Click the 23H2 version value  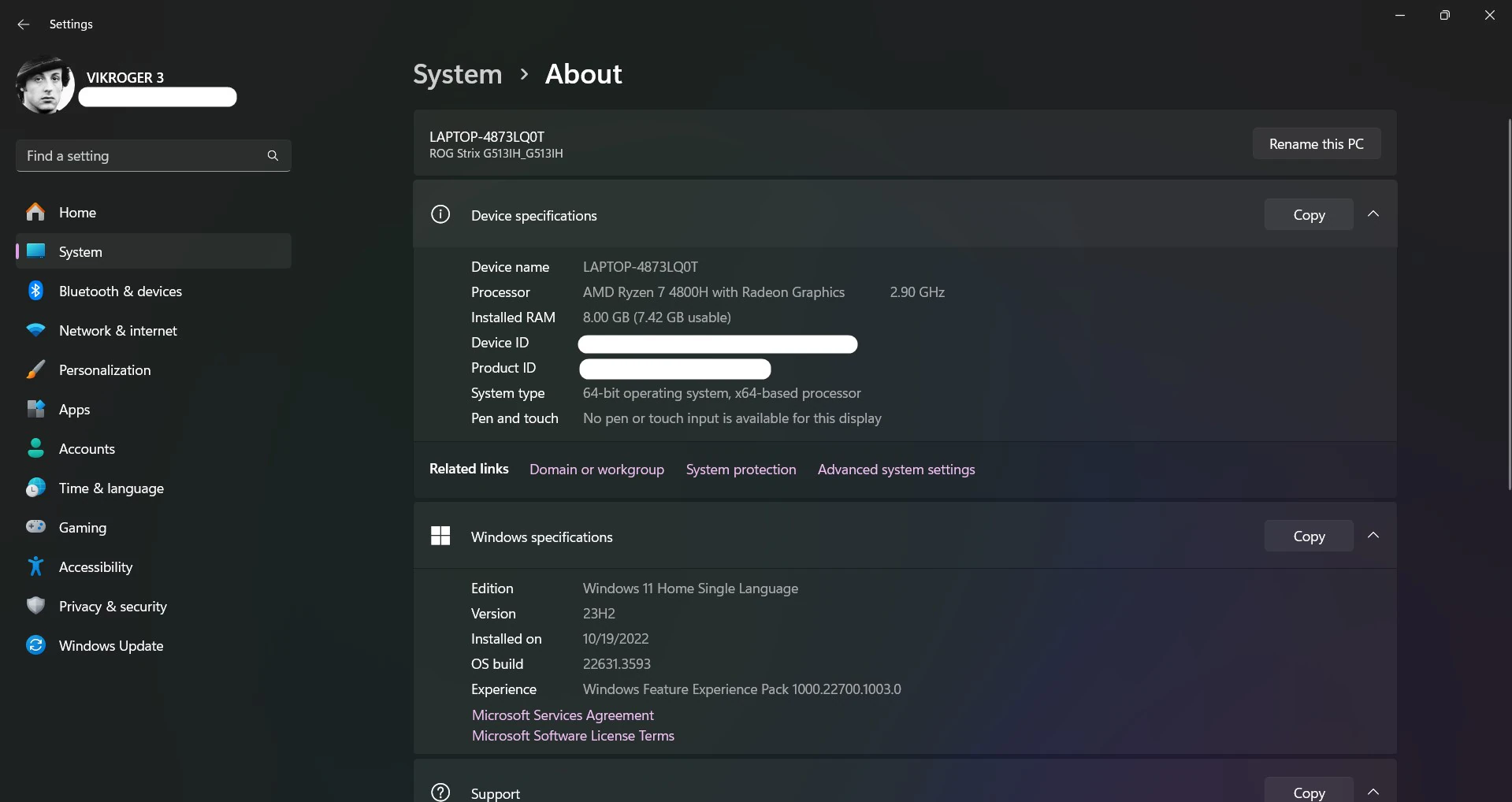coord(599,614)
